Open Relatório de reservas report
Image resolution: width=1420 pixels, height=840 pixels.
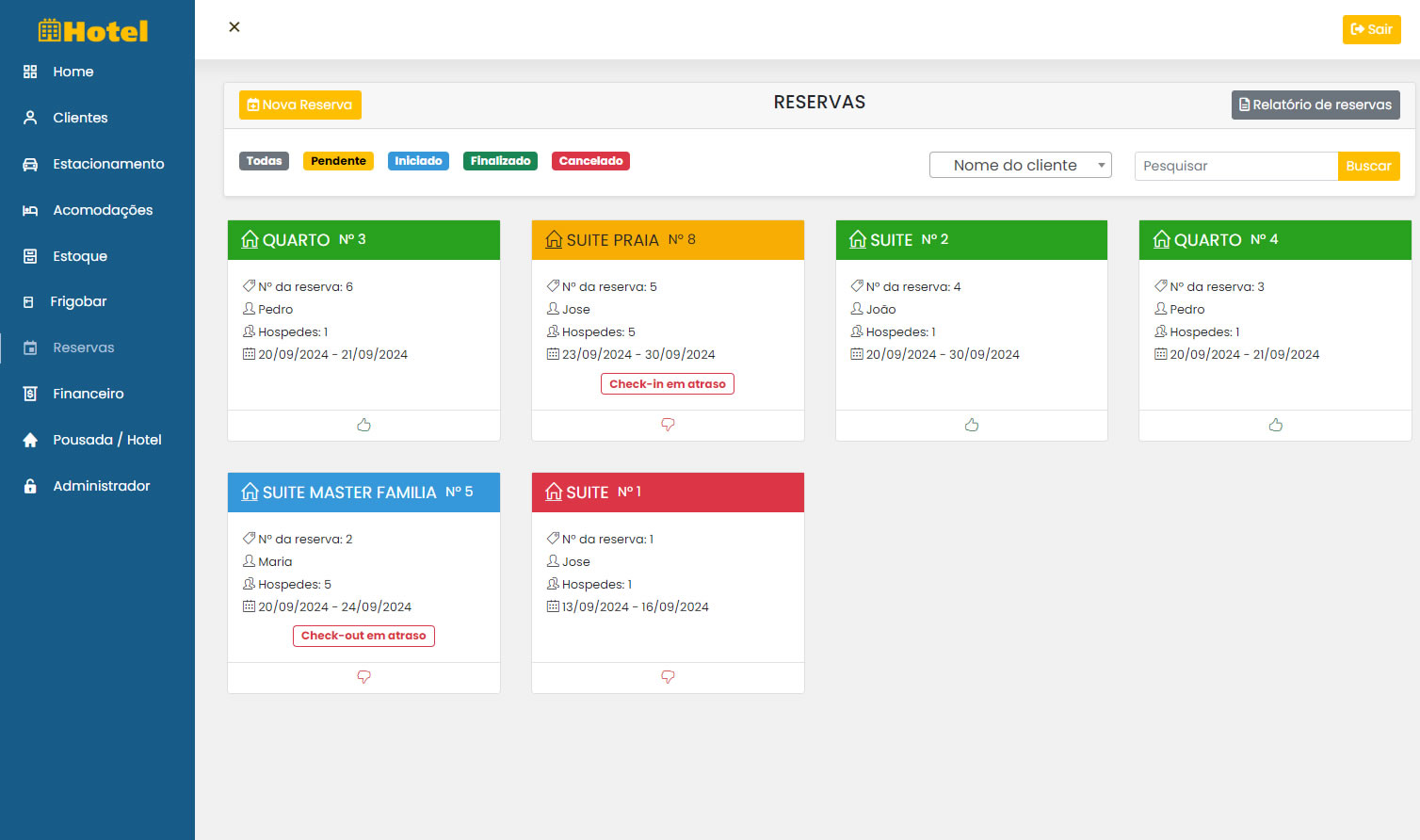coord(1315,105)
